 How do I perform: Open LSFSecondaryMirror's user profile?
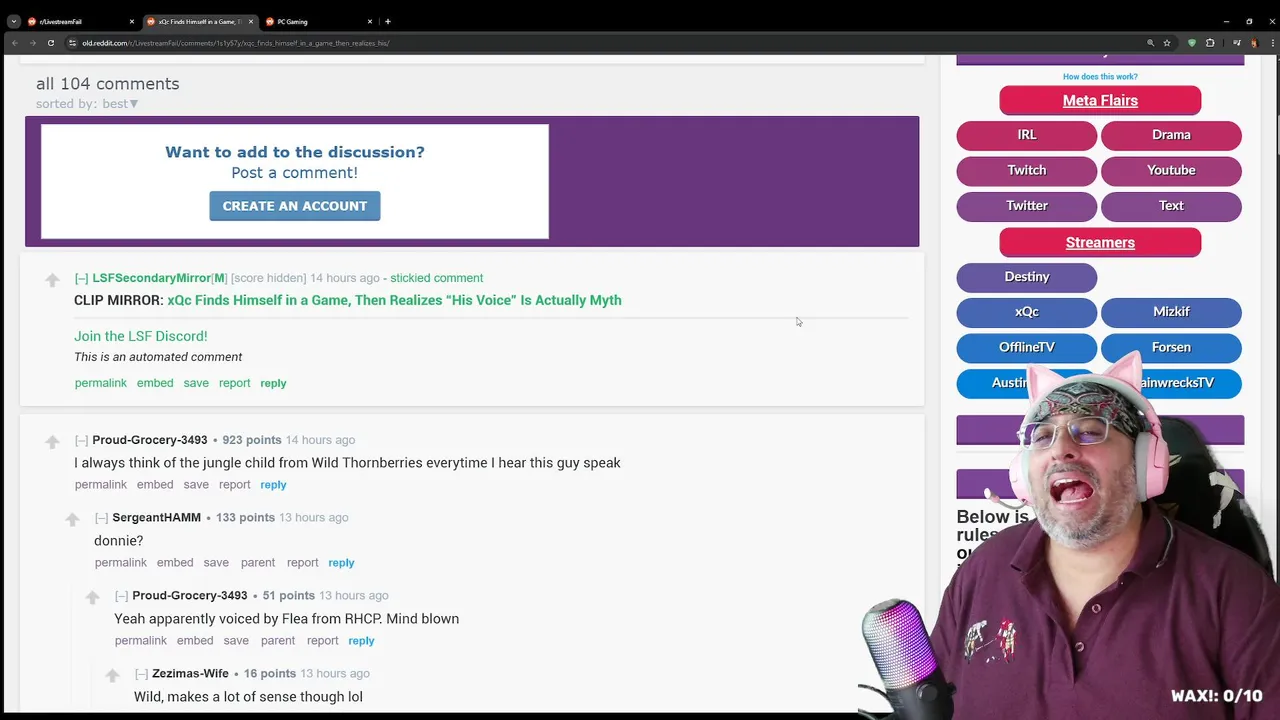[x=151, y=278]
